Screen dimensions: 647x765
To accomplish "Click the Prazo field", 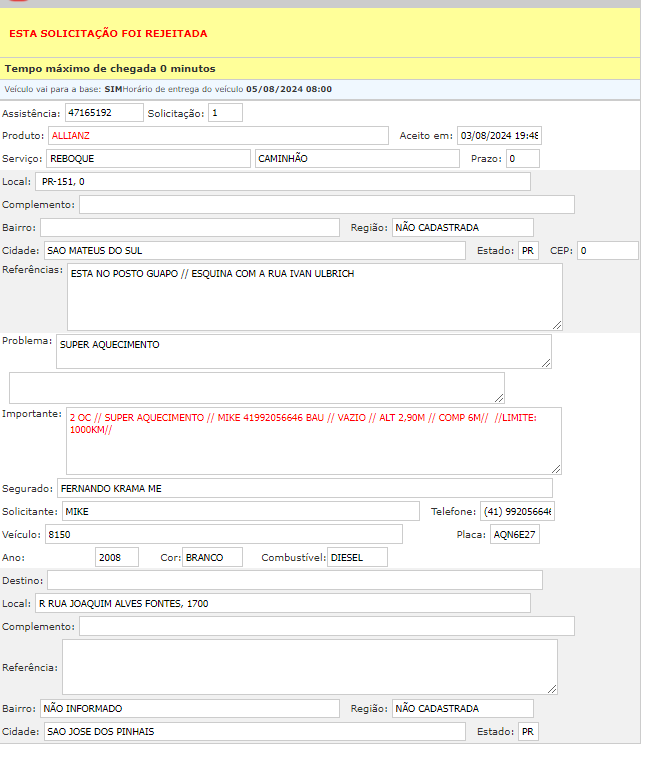I will 522,158.
